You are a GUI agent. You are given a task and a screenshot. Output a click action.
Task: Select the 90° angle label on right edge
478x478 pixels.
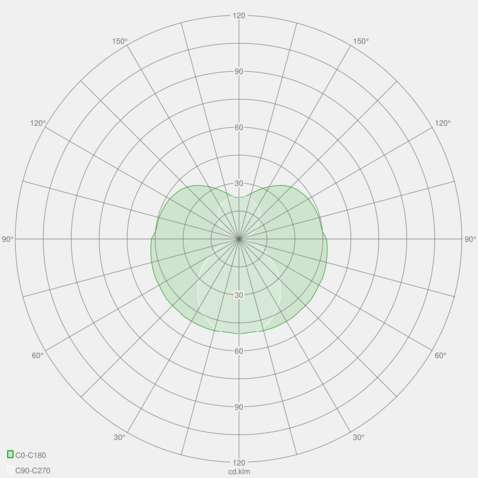(470, 239)
